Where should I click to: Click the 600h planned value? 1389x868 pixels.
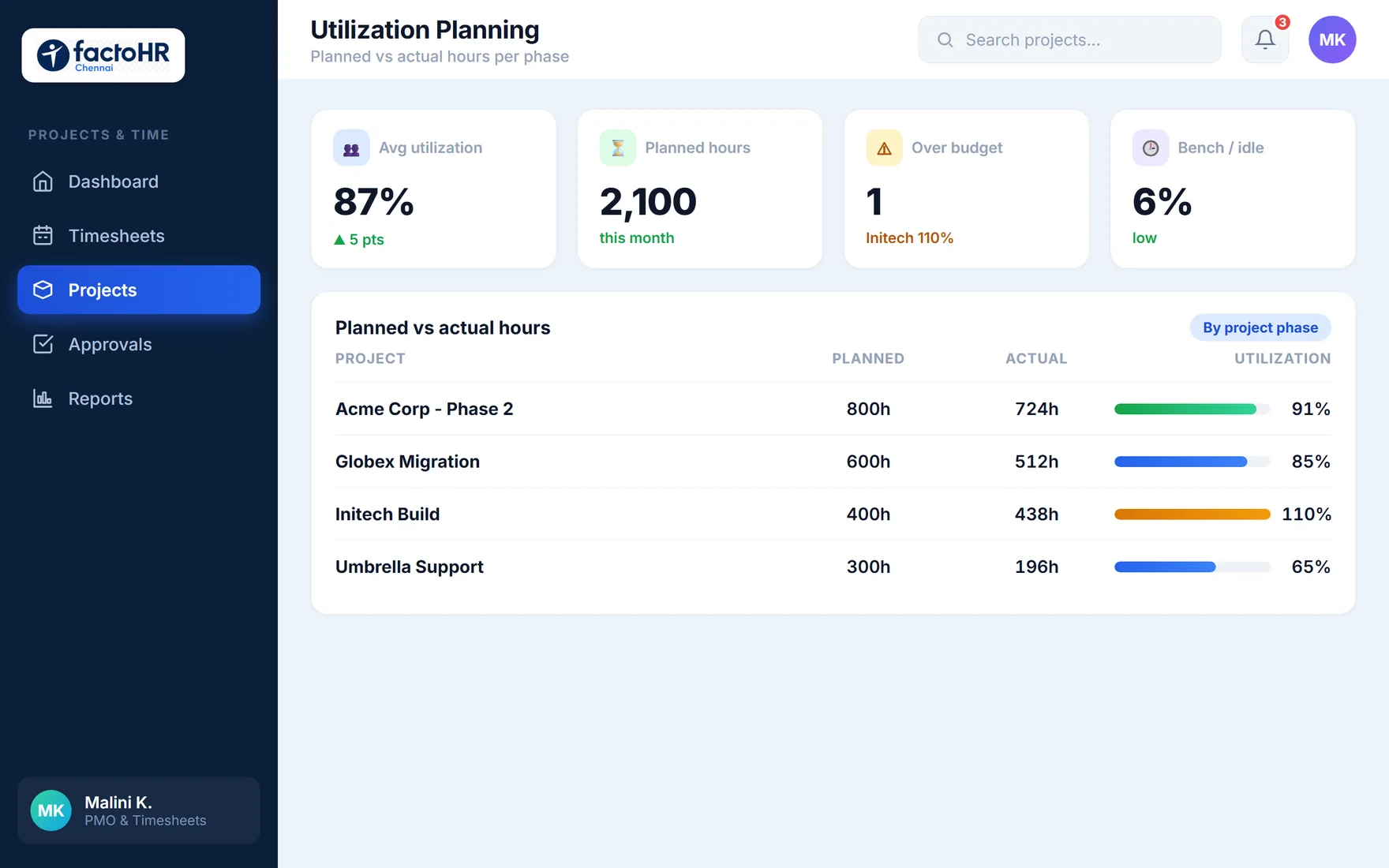[868, 462]
